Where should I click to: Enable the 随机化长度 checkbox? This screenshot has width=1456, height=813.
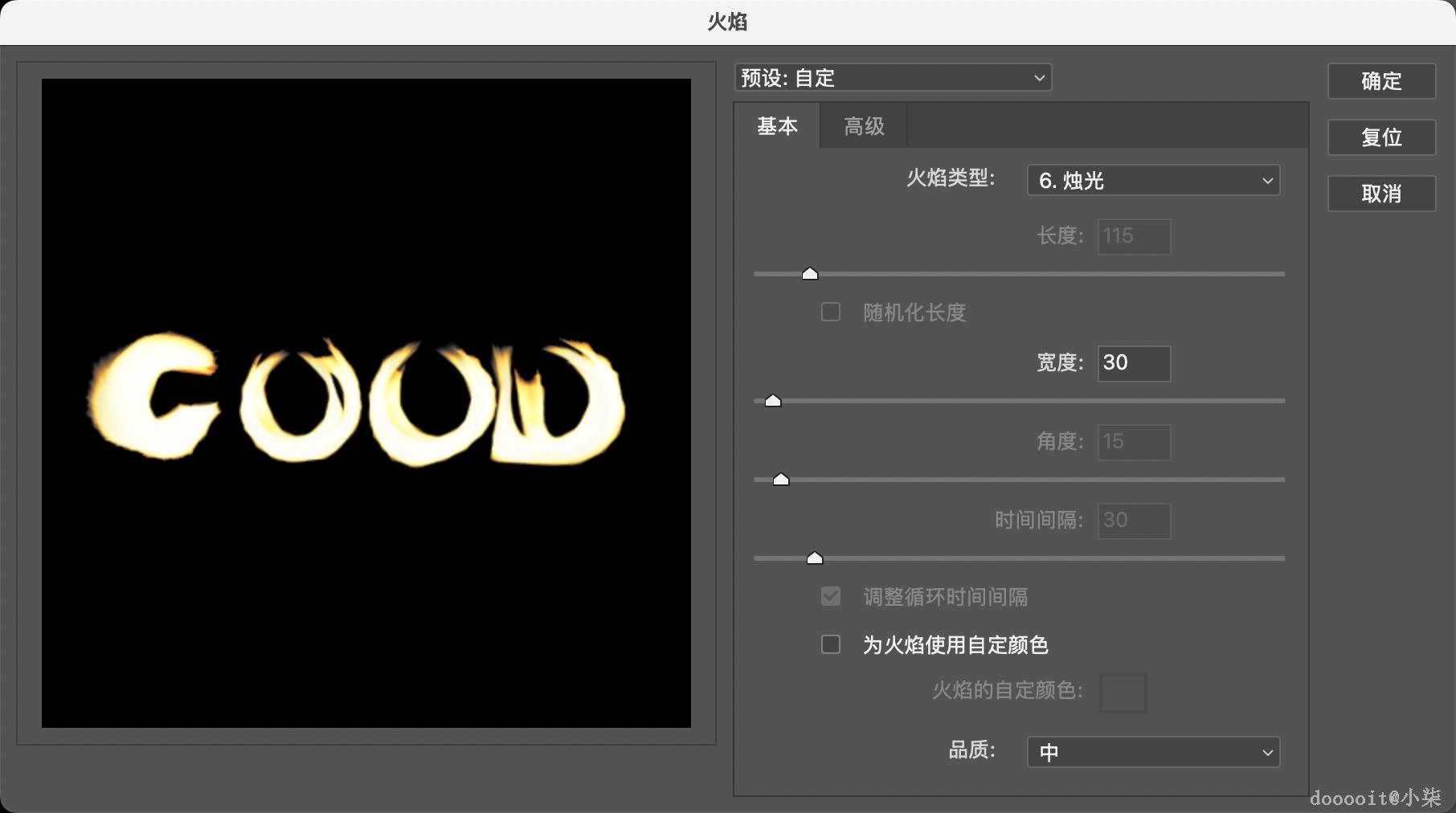click(830, 313)
